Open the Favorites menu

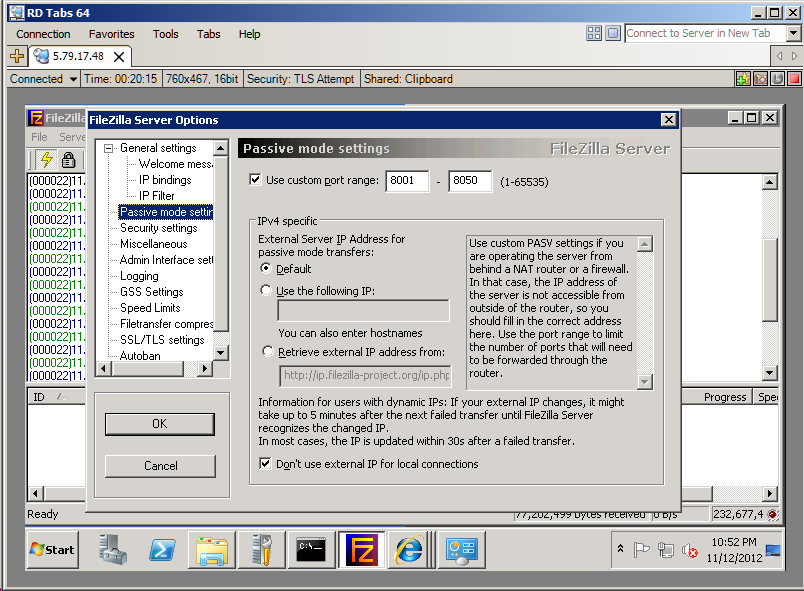(111, 34)
